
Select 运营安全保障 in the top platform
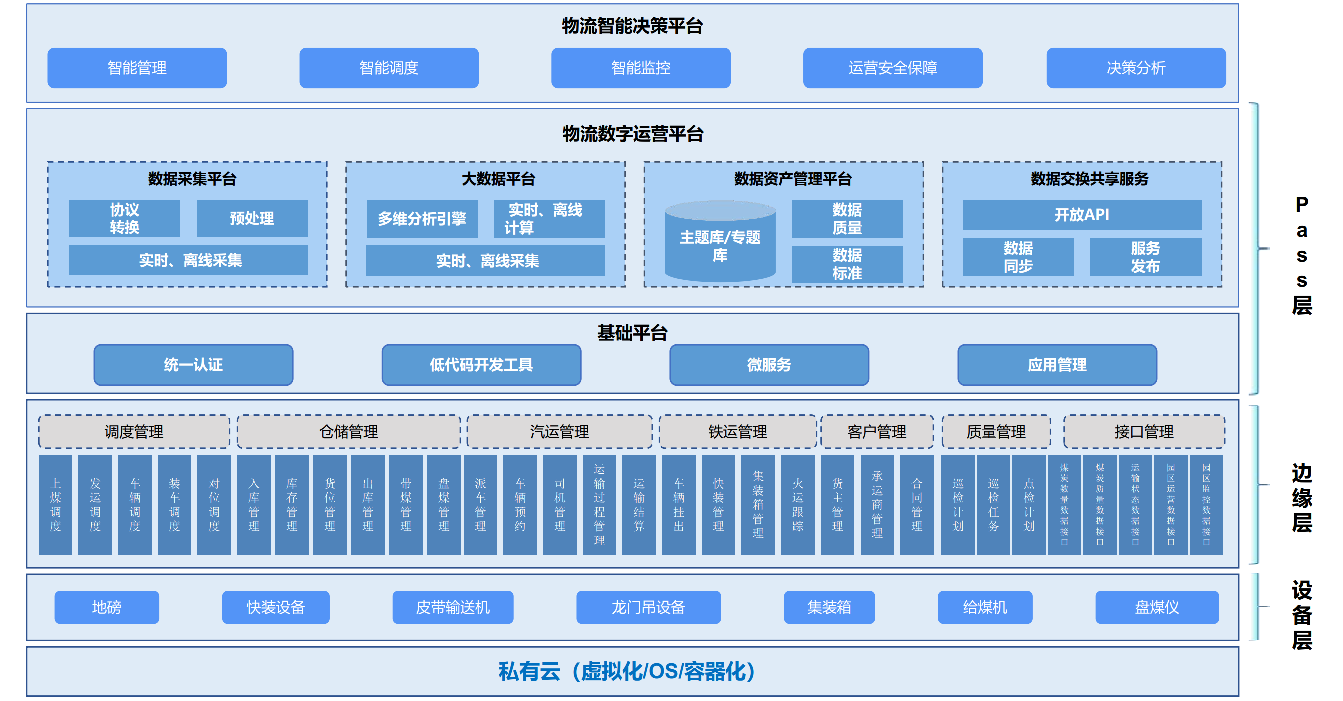point(892,68)
